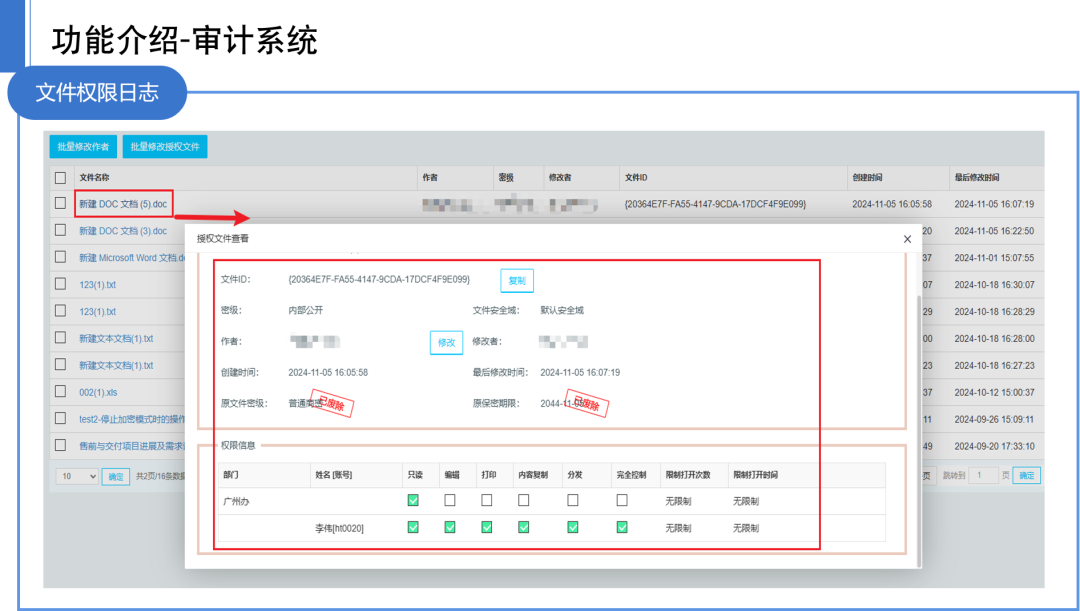
Task: Click the 密级 column header
Action: pos(506,178)
